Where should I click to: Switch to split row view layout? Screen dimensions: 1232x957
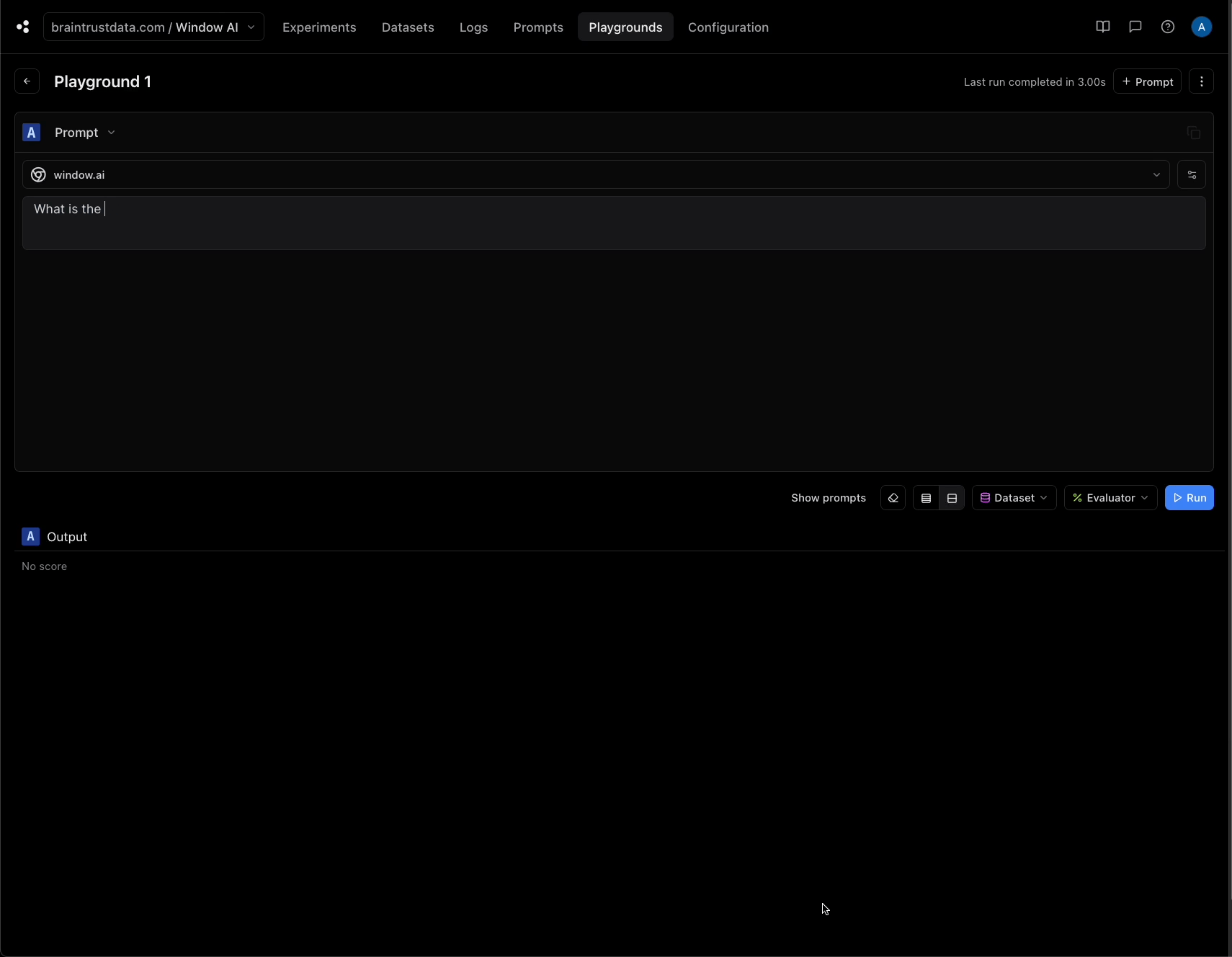(952, 498)
